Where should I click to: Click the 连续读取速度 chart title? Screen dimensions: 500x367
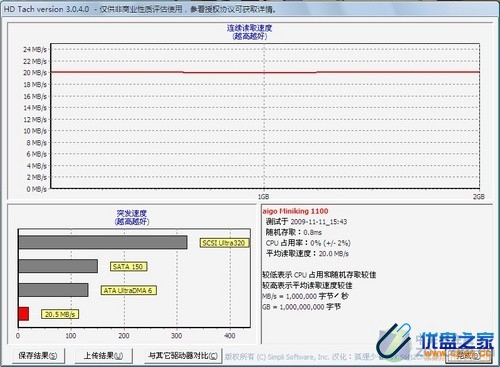click(249, 28)
